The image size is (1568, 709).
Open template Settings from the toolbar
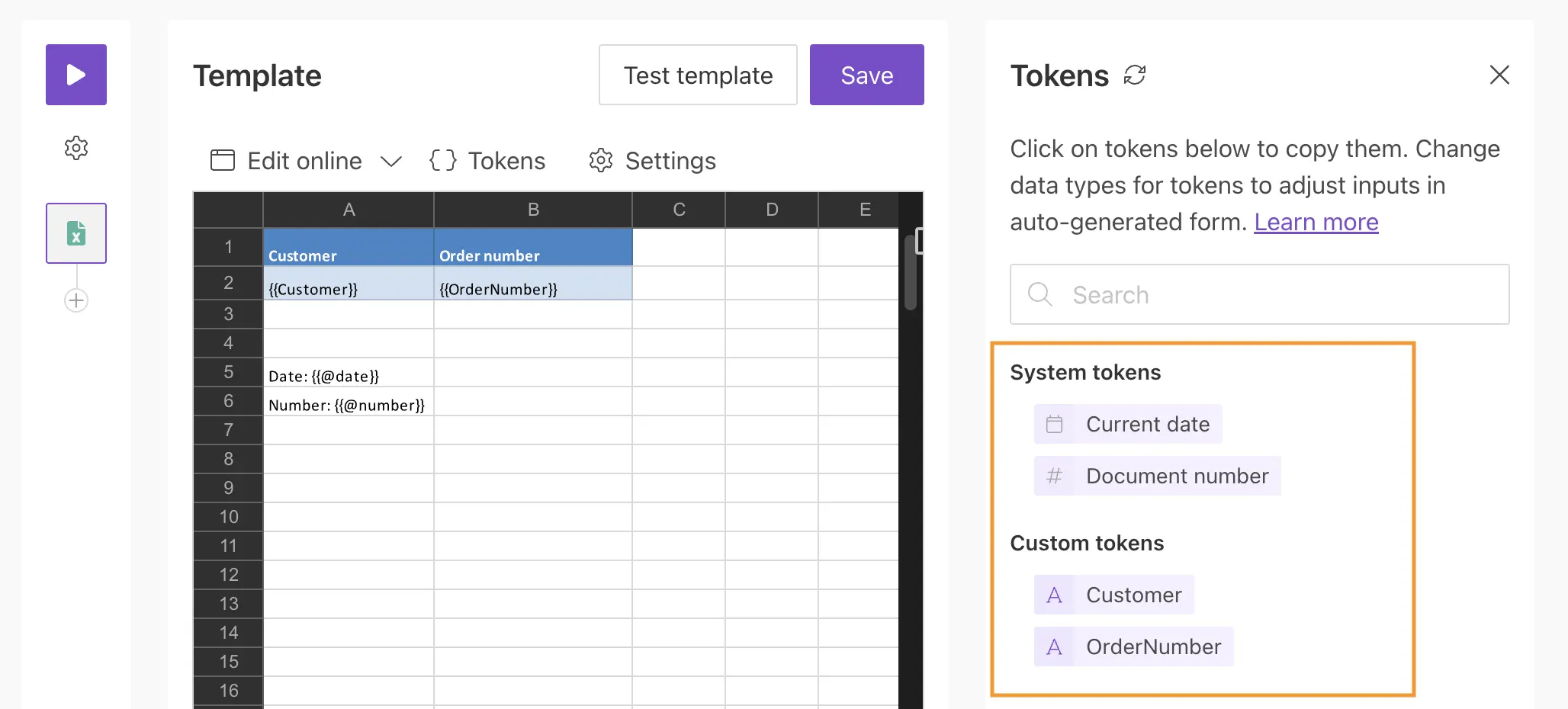[x=652, y=160]
